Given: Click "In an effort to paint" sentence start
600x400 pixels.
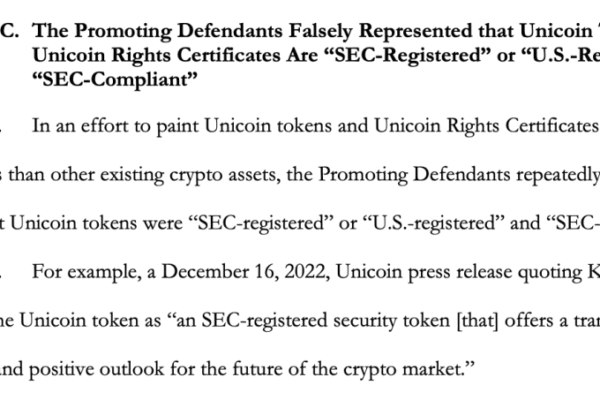Looking at the screenshot, I should (x=115, y=126).
